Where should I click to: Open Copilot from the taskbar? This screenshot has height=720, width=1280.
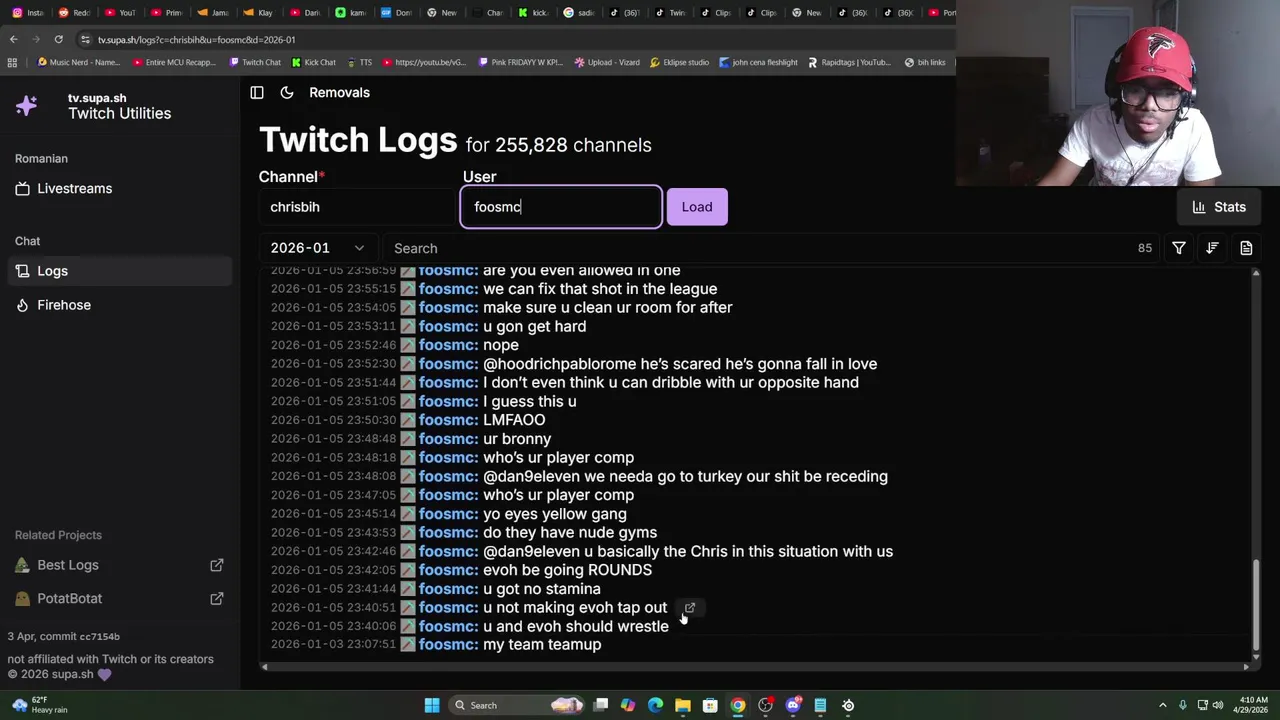pos(627,705)
